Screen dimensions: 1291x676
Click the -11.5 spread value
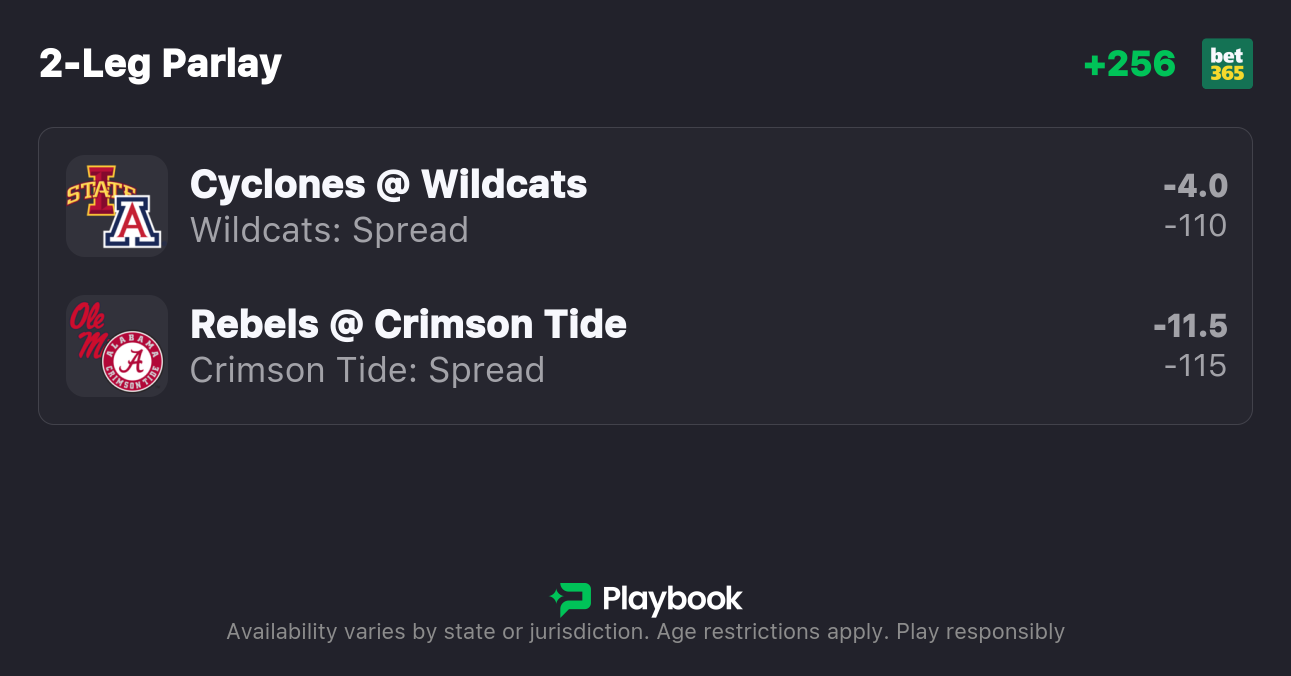(1190, 326)
